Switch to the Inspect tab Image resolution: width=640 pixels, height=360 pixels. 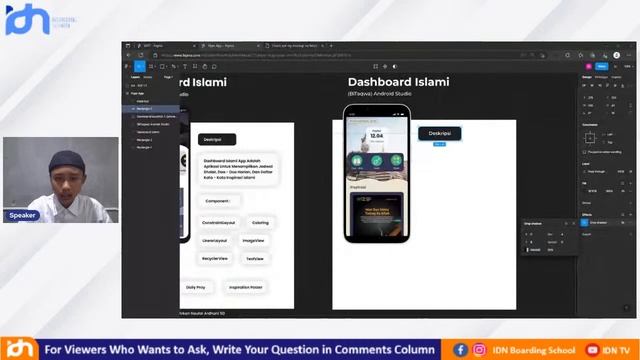616,77
